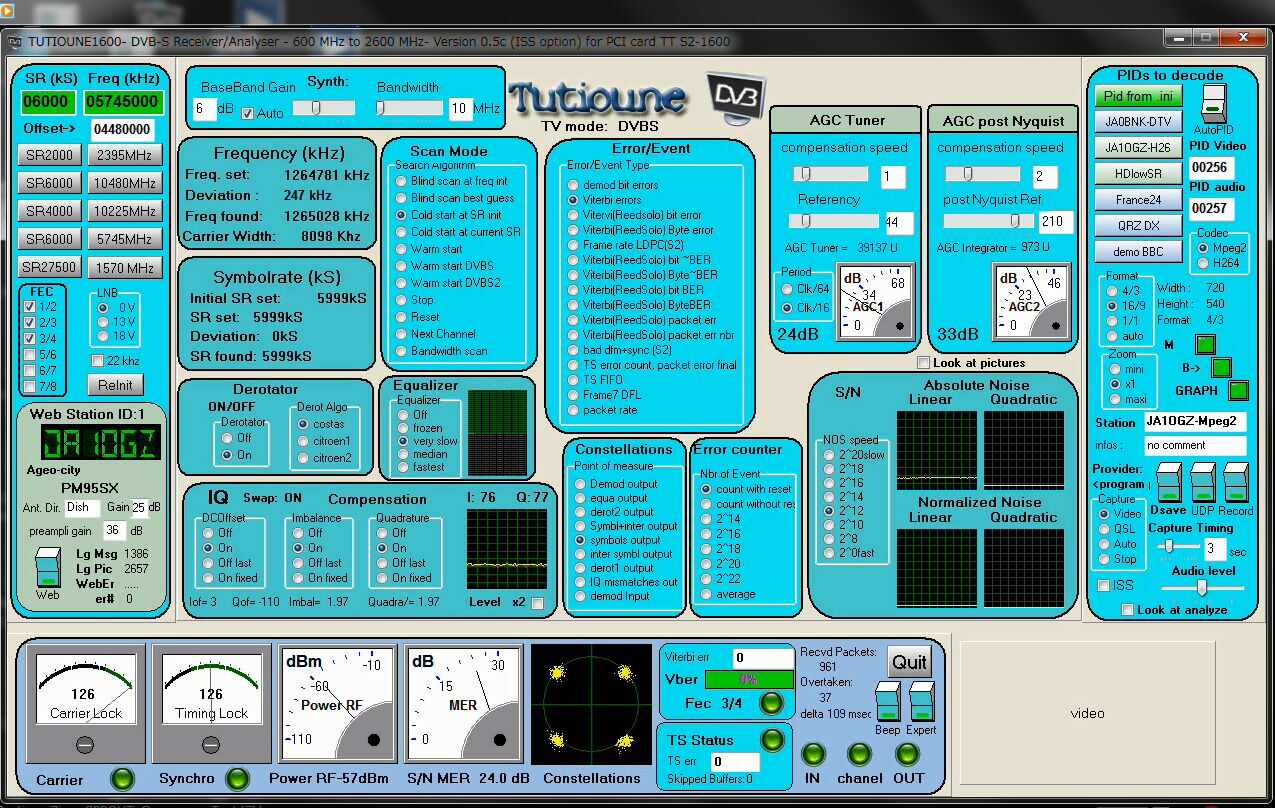1275x808 pixels.
Task: Check the 22 khz checkbox
Action: pos(98,360)
